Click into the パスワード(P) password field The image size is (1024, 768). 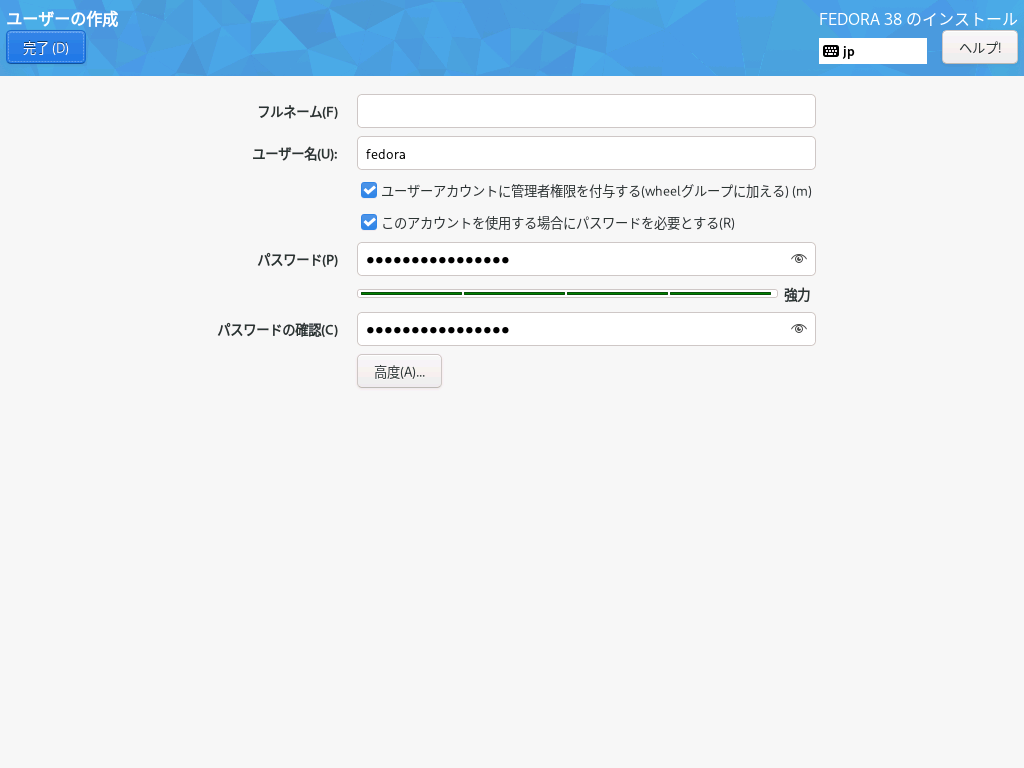pos(586,259)
